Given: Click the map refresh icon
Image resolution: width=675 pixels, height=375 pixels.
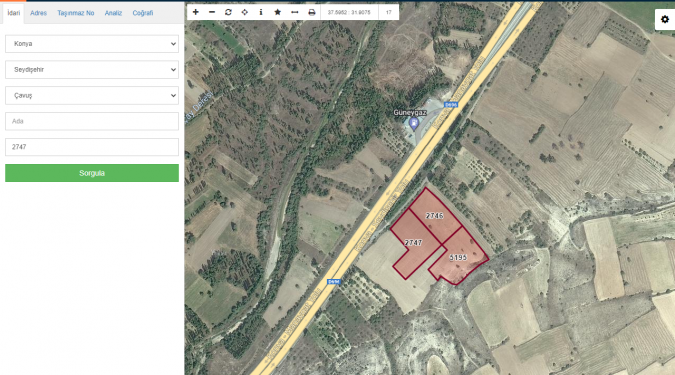Looking at the screenshot, I should [228, 12].
